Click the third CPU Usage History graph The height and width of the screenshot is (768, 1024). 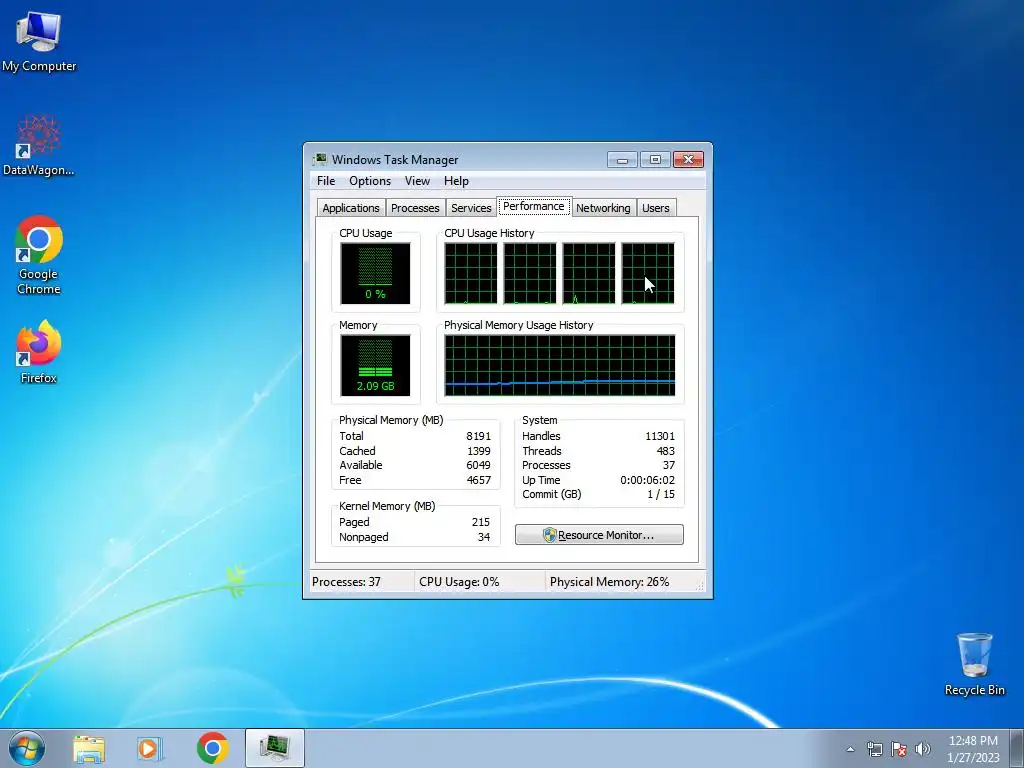point(588,273)
